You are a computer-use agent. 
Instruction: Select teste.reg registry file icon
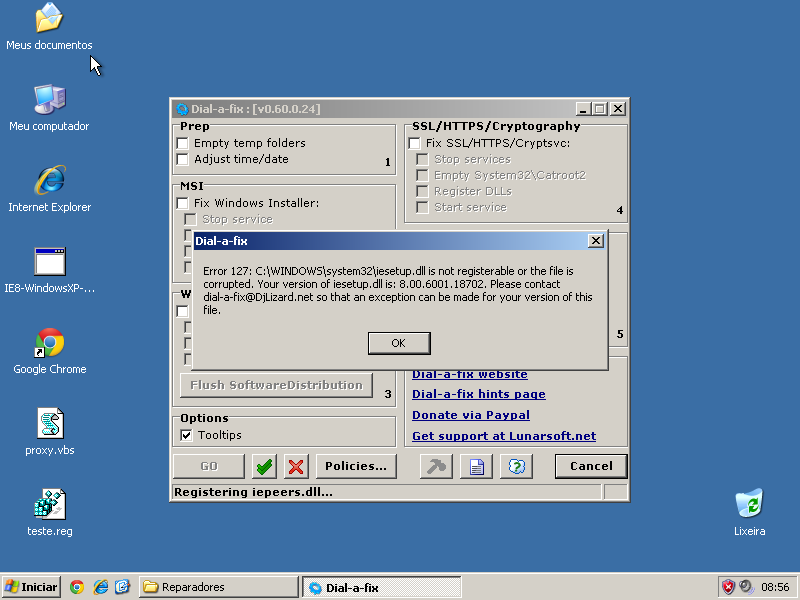49,513
